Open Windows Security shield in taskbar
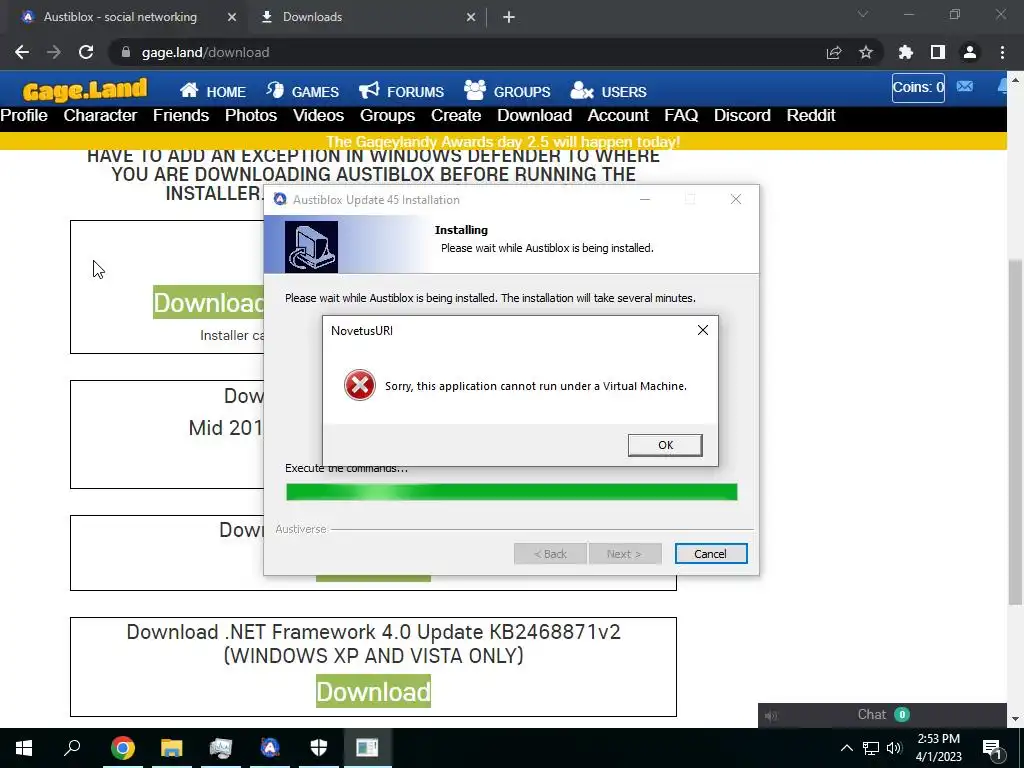1024x768 pixels. pyautogui.click(x=319, y=748)
